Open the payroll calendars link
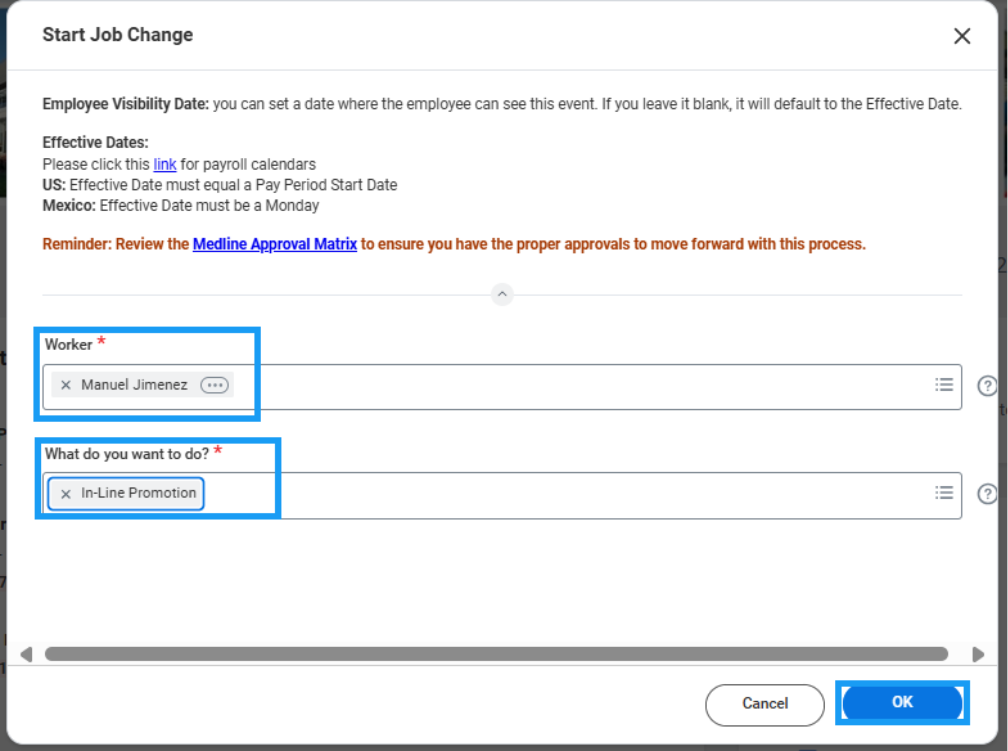Viewport: 1008px width, 751px height. [165, 164]
